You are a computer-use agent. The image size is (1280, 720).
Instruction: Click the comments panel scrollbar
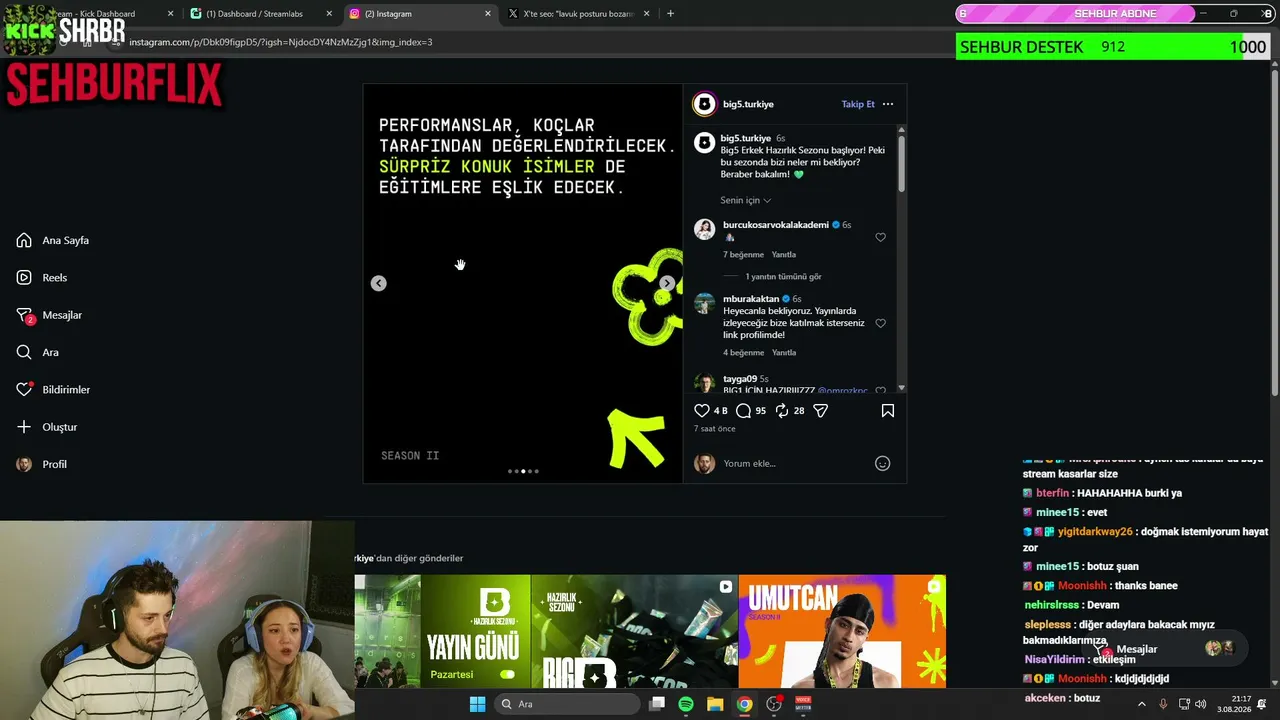pos(901,164)
